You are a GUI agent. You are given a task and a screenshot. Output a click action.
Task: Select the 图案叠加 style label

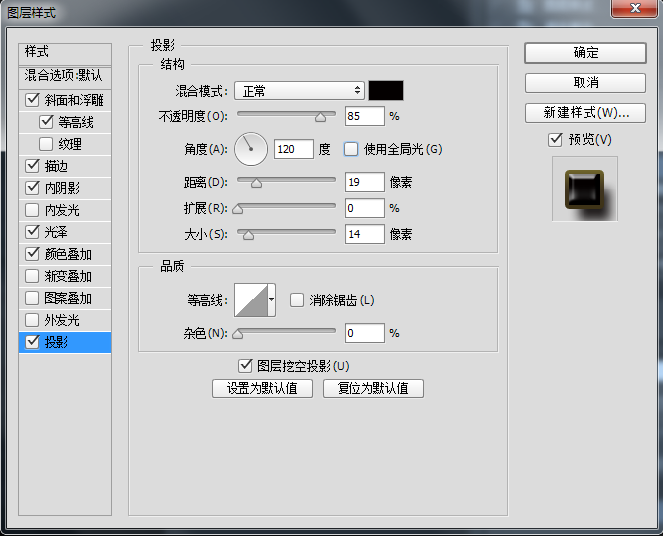pyautogui.click(x=68, y=298)
